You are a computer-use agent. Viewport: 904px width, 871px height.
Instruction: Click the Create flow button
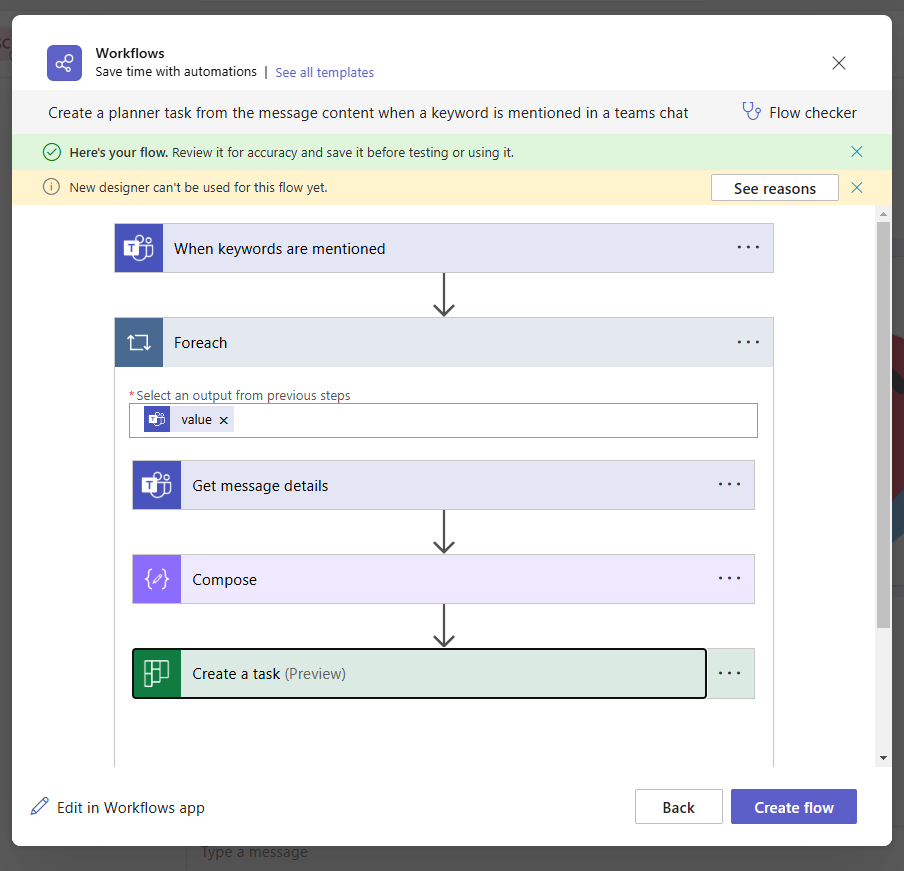pyautogui.click(x=794, y=807)
